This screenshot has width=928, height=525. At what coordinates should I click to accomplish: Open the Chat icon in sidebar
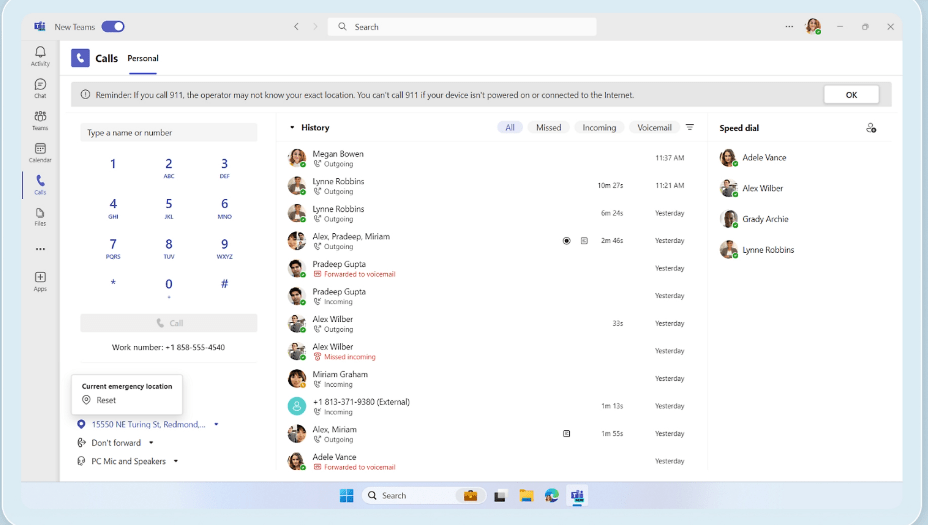[x=40, y=88]
